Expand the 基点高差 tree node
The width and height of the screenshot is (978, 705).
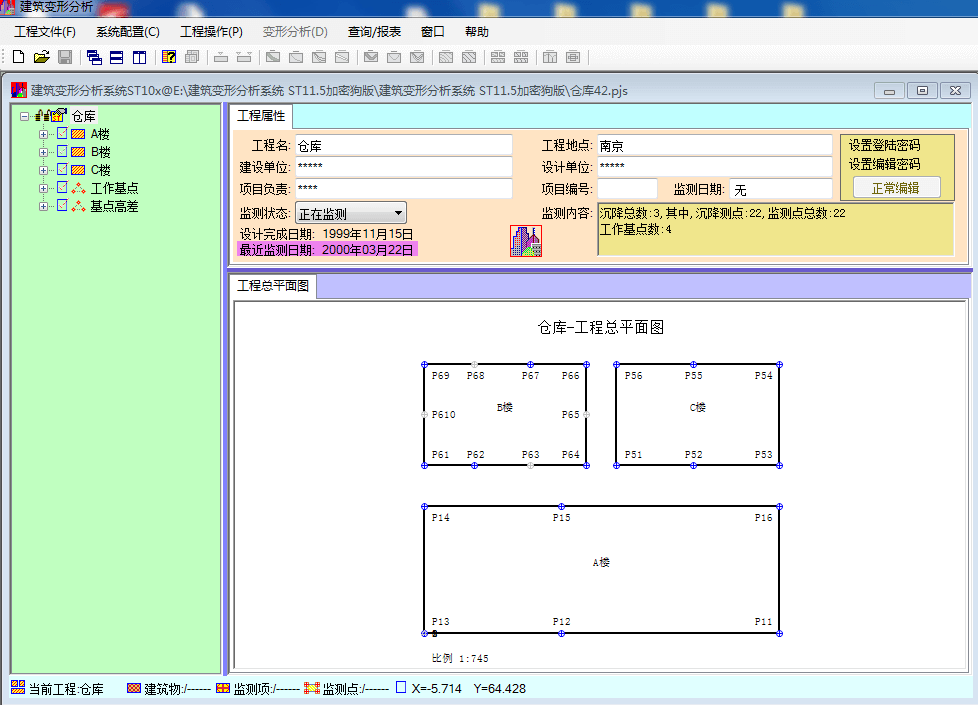point(43,206)
